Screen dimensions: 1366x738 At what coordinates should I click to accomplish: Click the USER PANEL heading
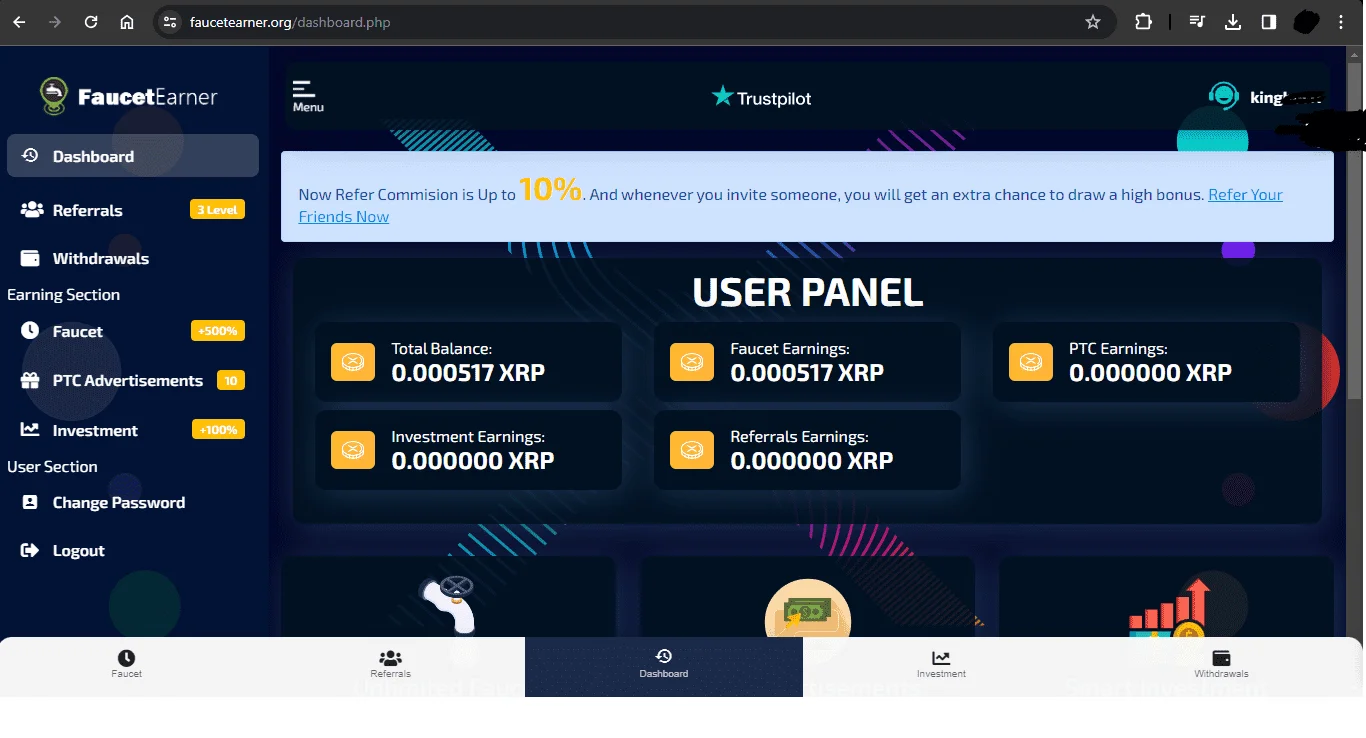(808, 292)
